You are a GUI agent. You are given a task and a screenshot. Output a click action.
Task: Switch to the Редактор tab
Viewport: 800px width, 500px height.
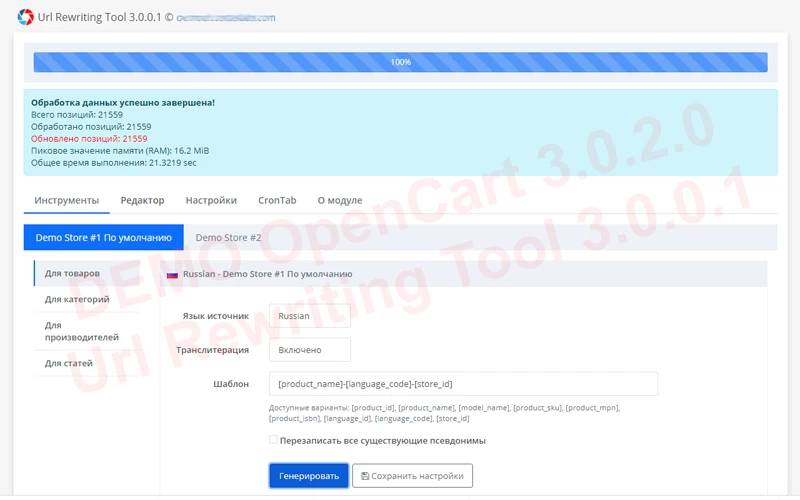[142, 201]
